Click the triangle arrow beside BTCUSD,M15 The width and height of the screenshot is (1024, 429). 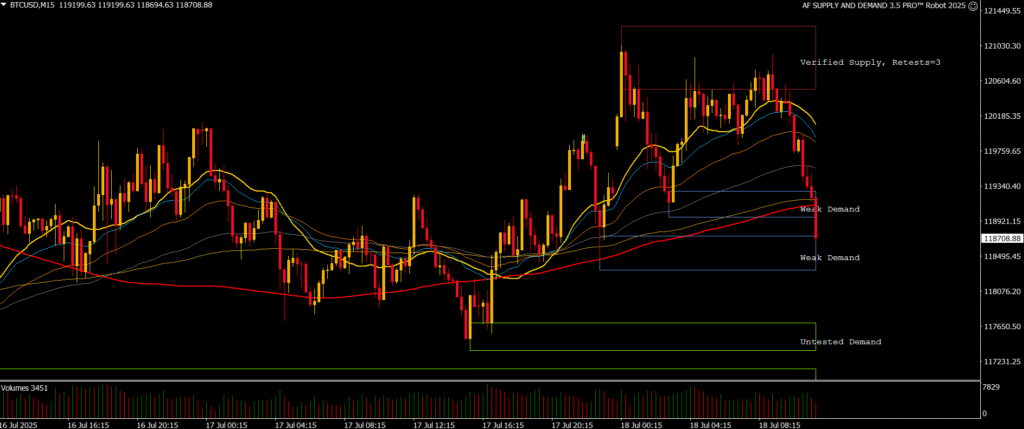point(5,5)
